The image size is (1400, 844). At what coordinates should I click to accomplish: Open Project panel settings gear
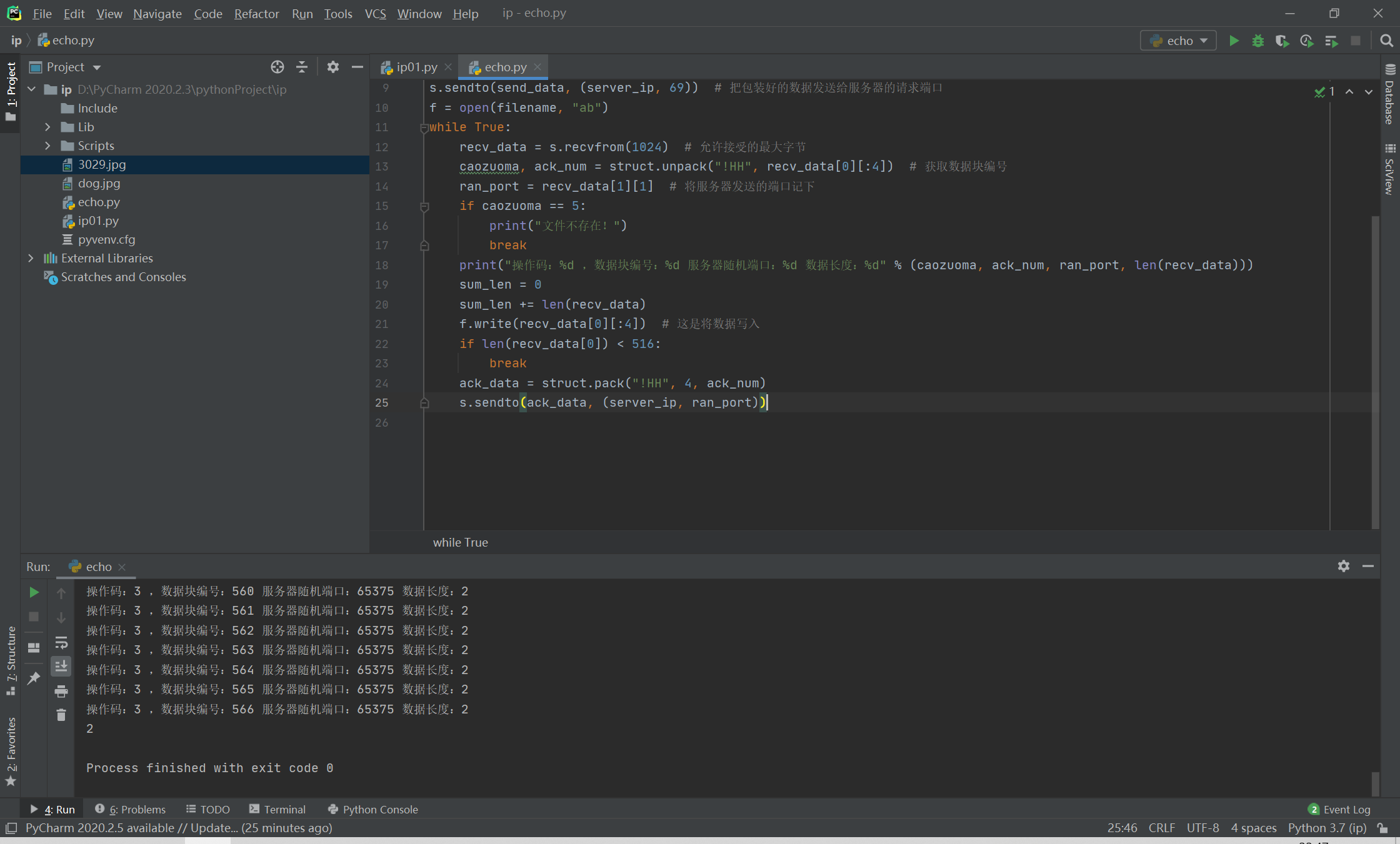[x=333, y=67]
